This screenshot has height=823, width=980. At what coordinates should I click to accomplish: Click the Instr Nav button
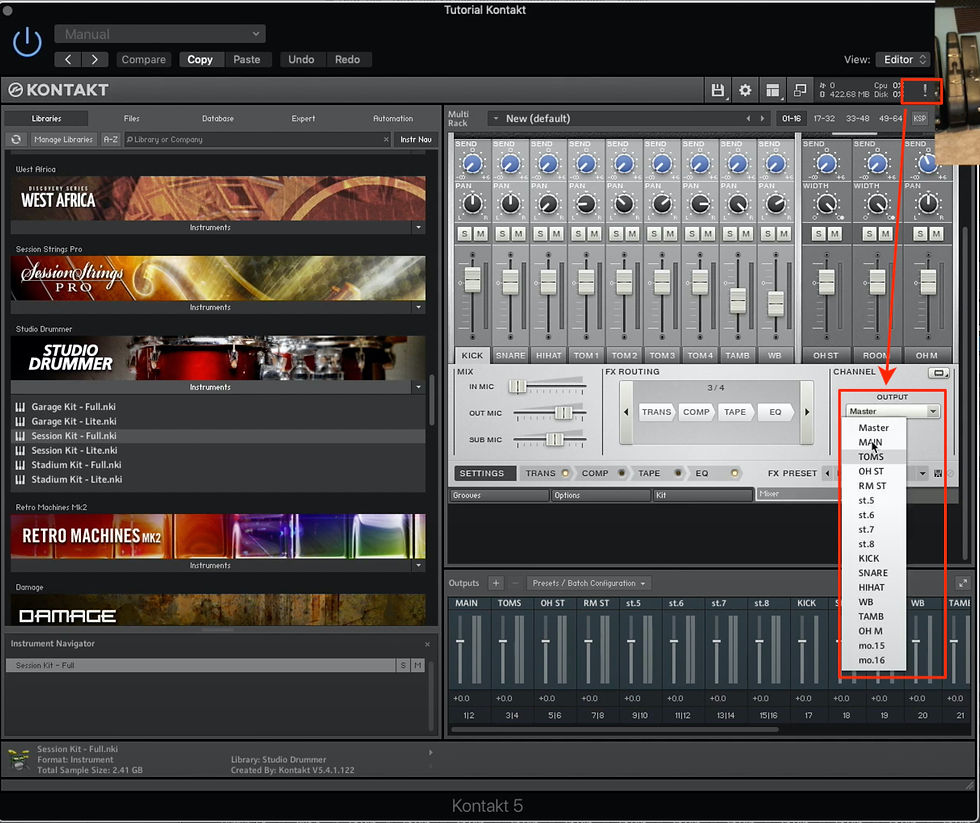click(416, 139)
